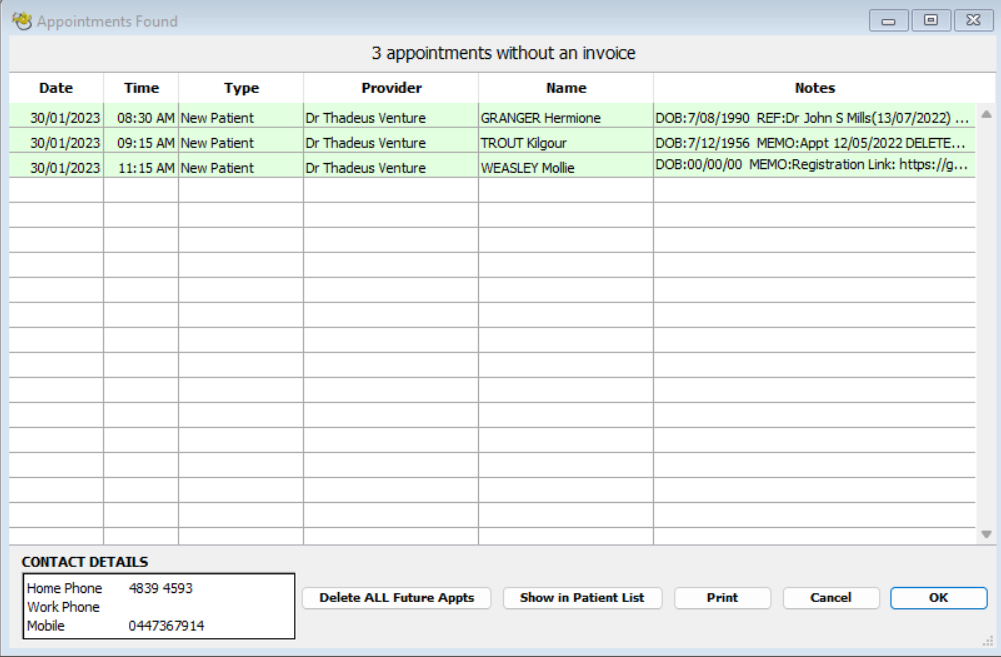Click the scrollbar down arrow

(x=984, y=533)
